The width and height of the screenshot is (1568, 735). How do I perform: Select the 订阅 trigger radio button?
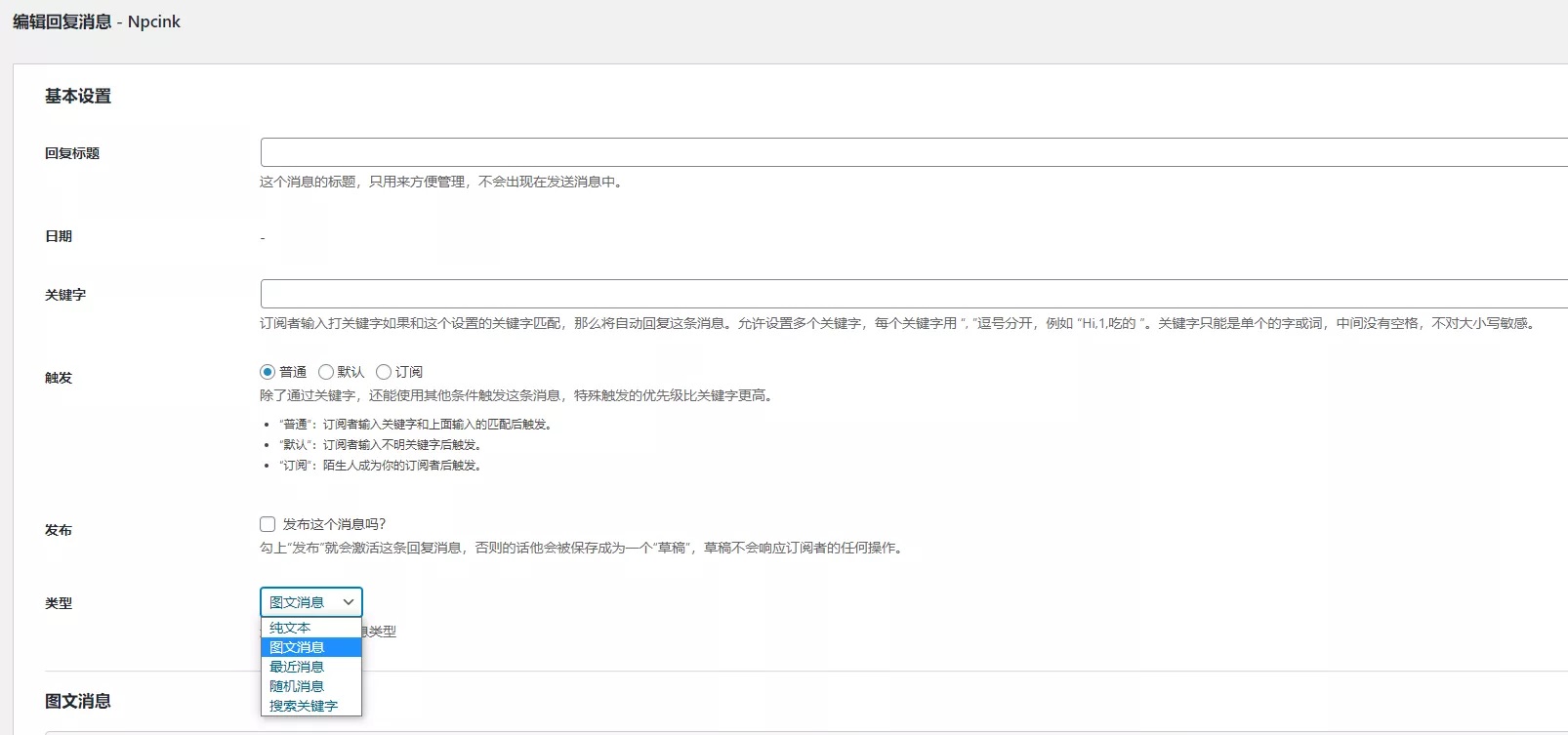[x=384, y=372]
